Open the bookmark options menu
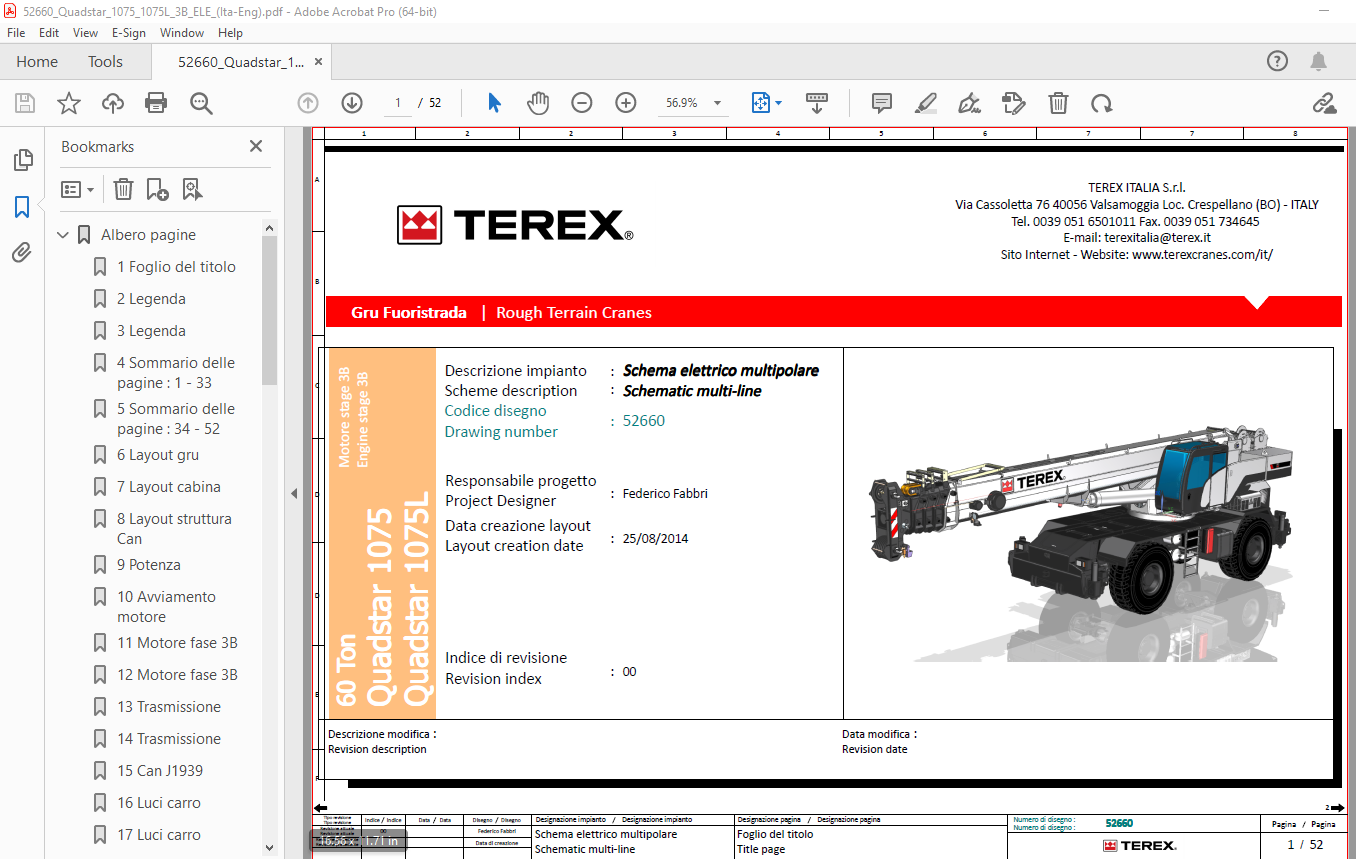1356x859 pixels. (x=78, y=189)
